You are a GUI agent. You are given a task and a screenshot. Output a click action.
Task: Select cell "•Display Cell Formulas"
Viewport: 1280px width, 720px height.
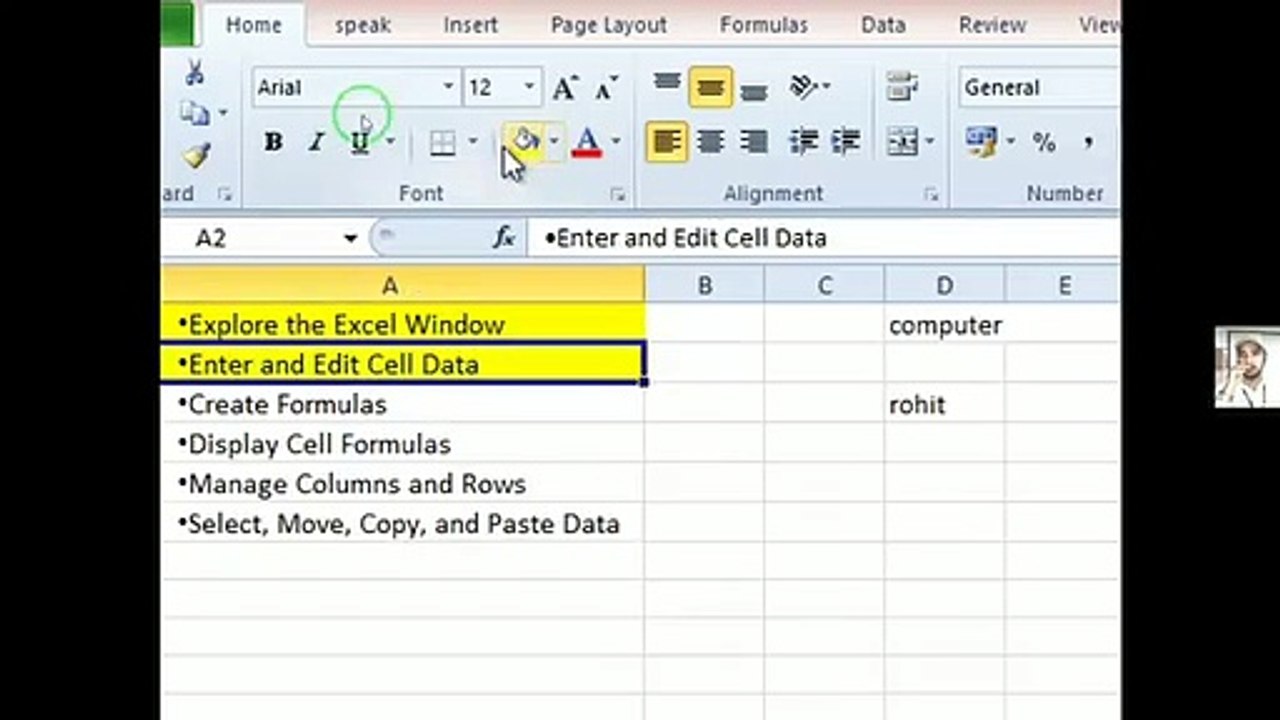(x=403, y=444)
